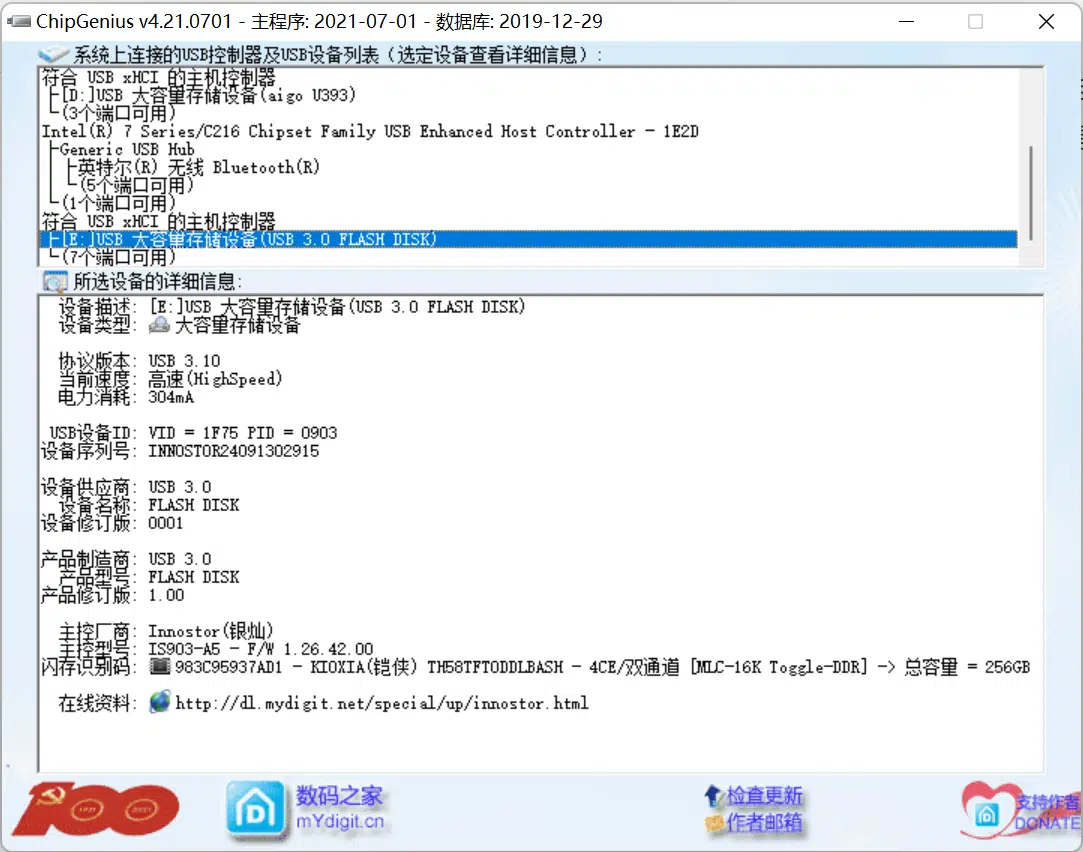The image size is (1083, 852).
Task: Select the Generic USB Hub entry
Action: pyautogui.click(x=127, y=149)
